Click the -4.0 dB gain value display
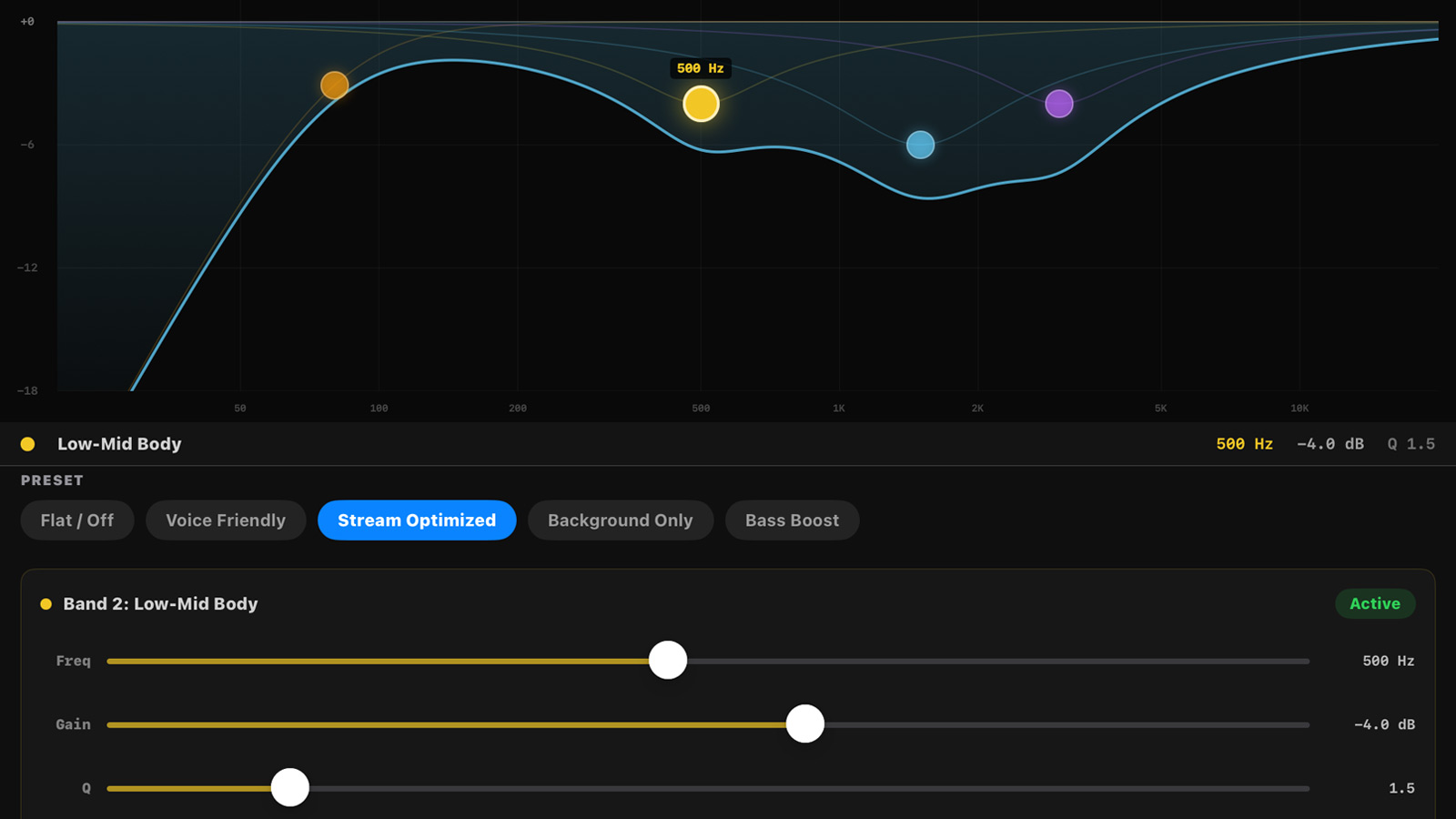 (1330, 444)
